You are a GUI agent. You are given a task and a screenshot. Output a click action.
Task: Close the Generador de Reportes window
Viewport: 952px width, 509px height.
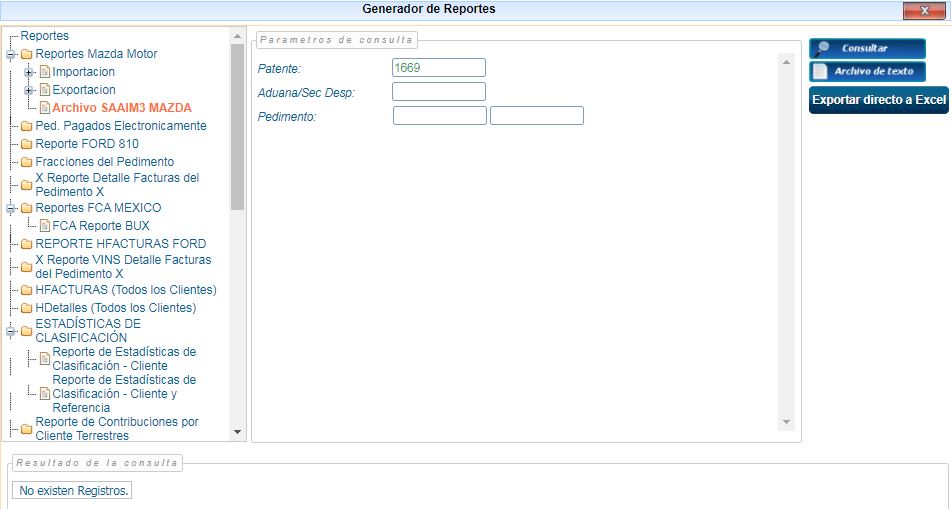coord(924,10)
